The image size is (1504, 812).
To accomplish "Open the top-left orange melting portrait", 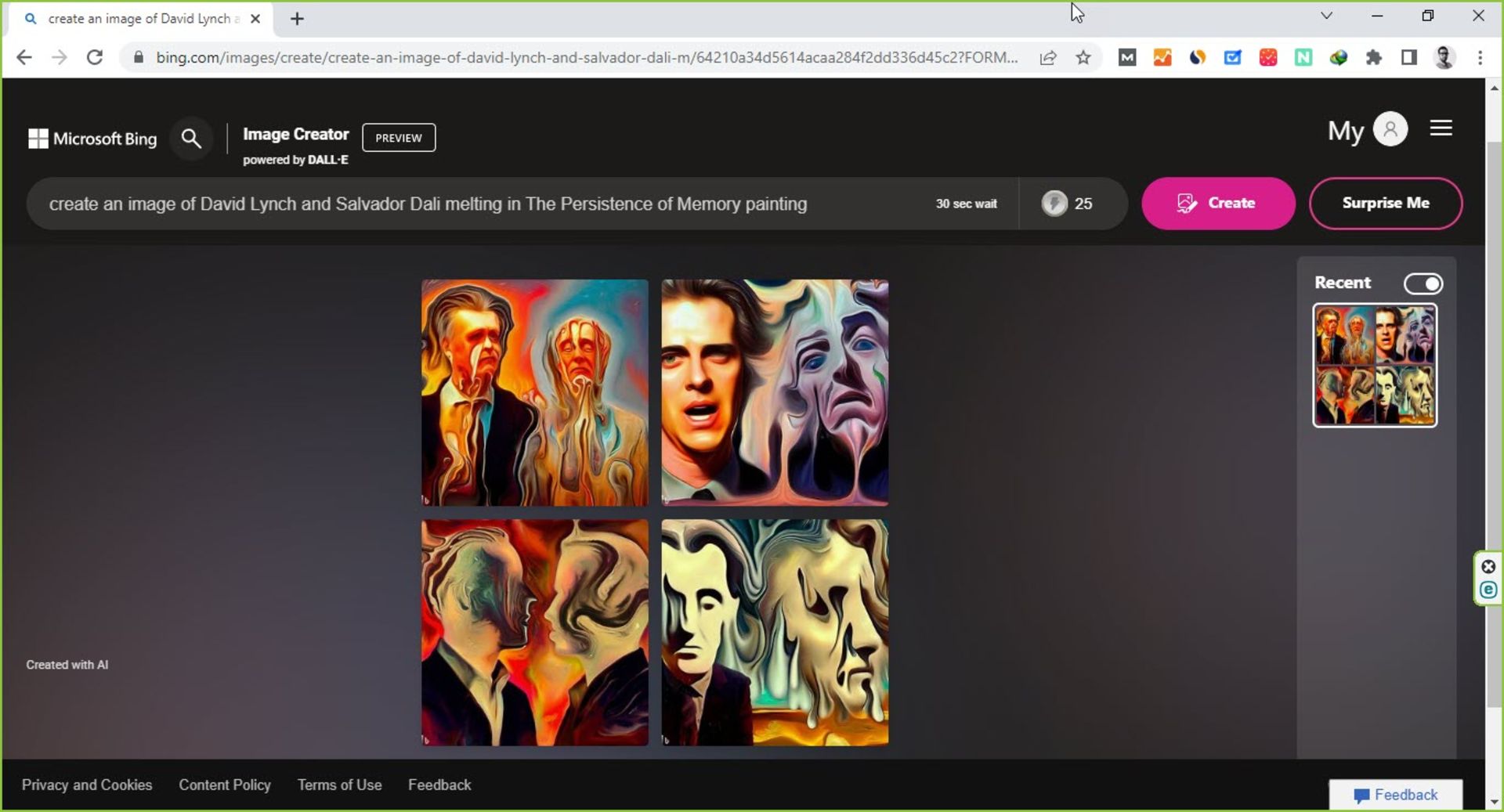I will tap(535, 392).
